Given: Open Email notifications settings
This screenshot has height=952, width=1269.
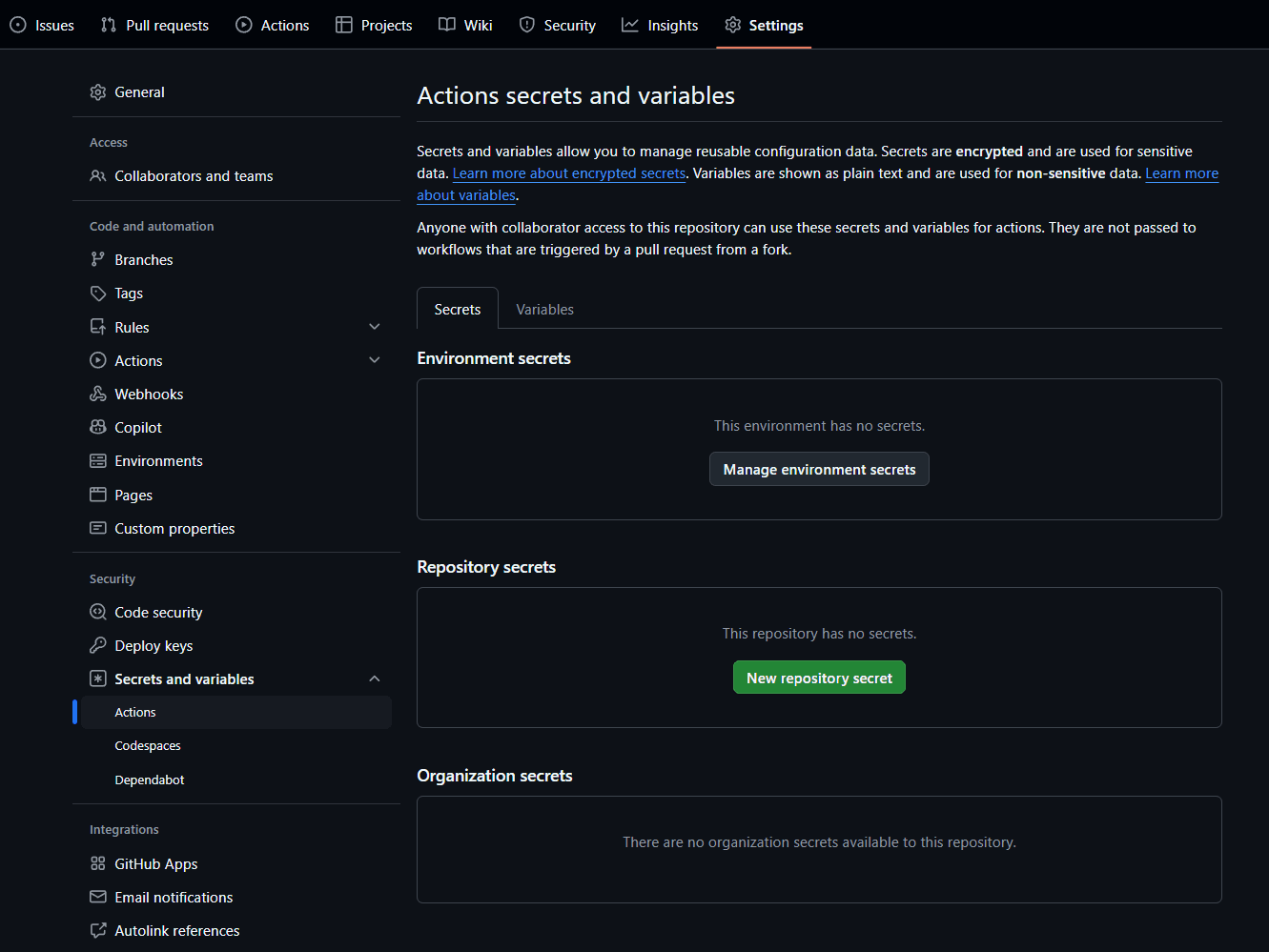Looking at the screenshot, I should [173, 897].
